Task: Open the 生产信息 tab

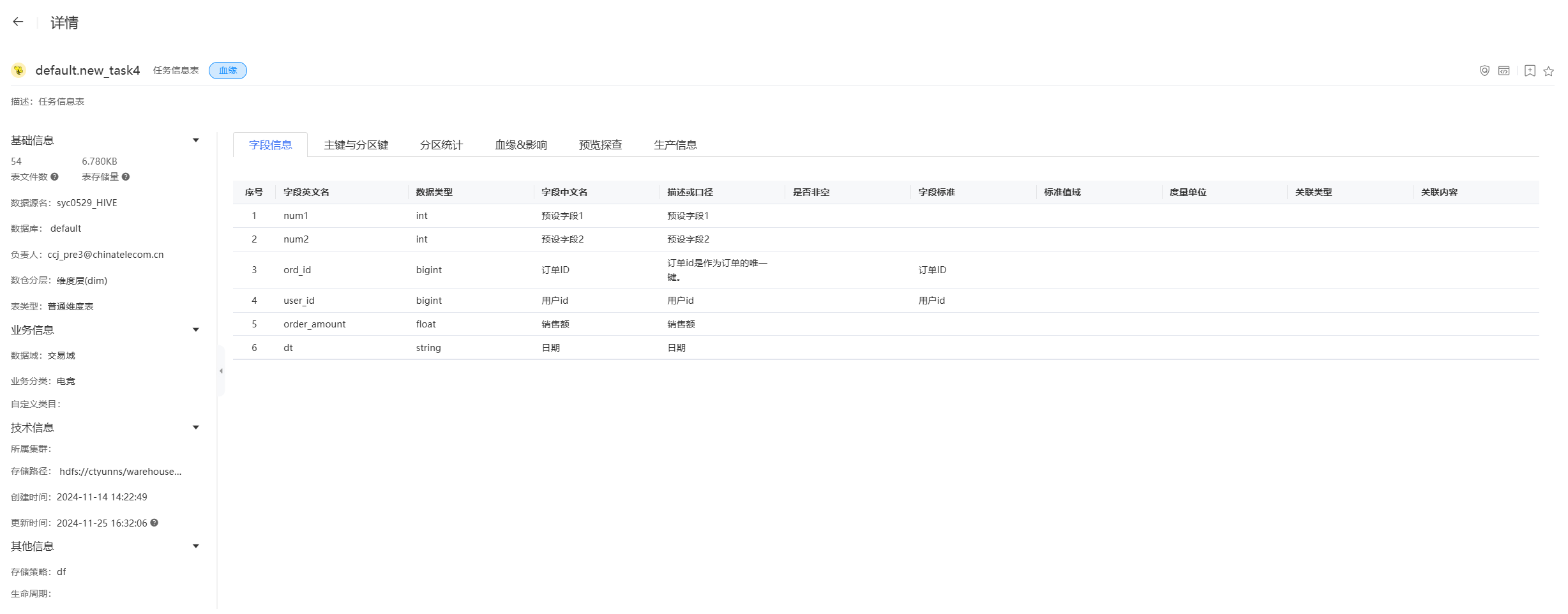Action: pos(675,145)
